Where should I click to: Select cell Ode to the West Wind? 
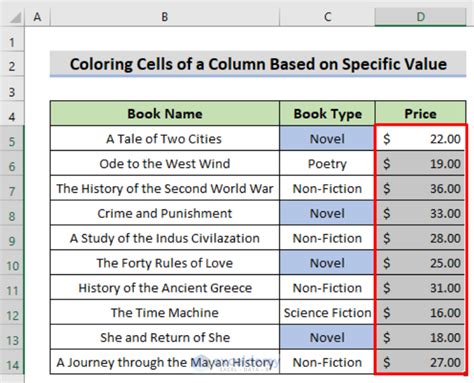165,163
